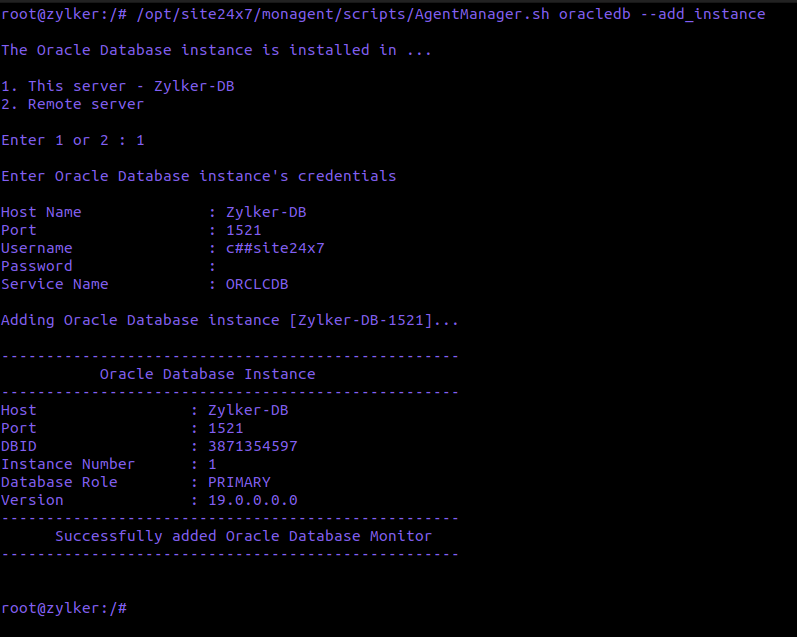Click the Enter 1 or 2 prompt answer
797x637 pixels.
[x=140, y=140]
